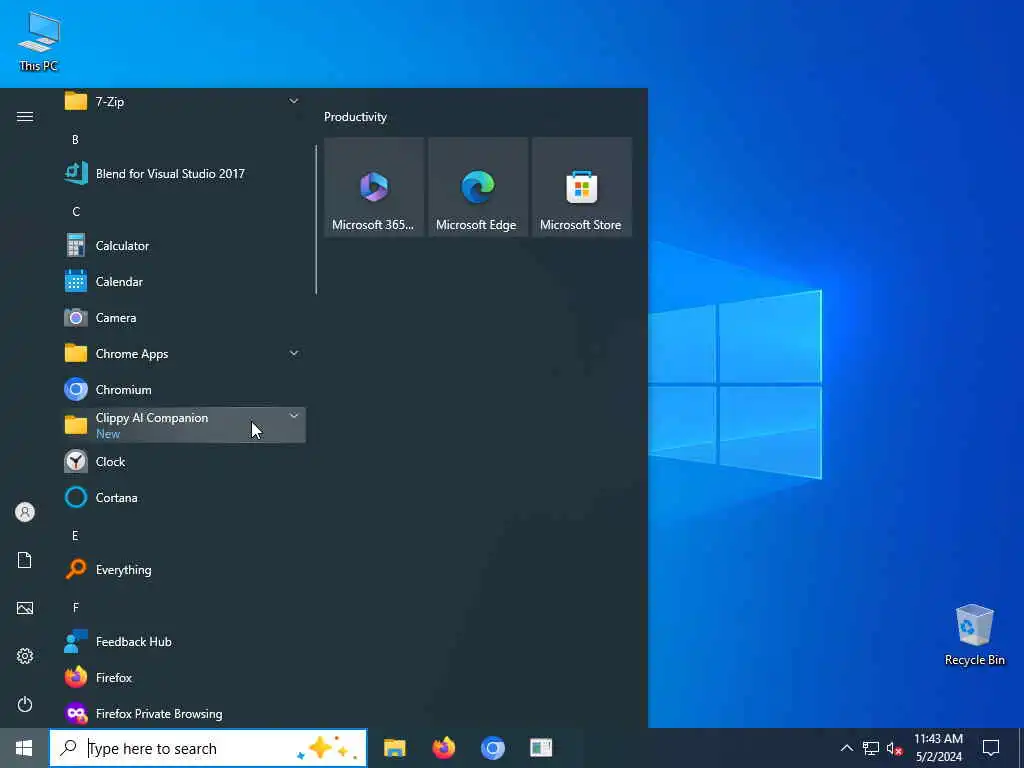This screenshot has width=1024, height=768.
Task: Click the Type here to search box
Action: [x=208, y=748]
